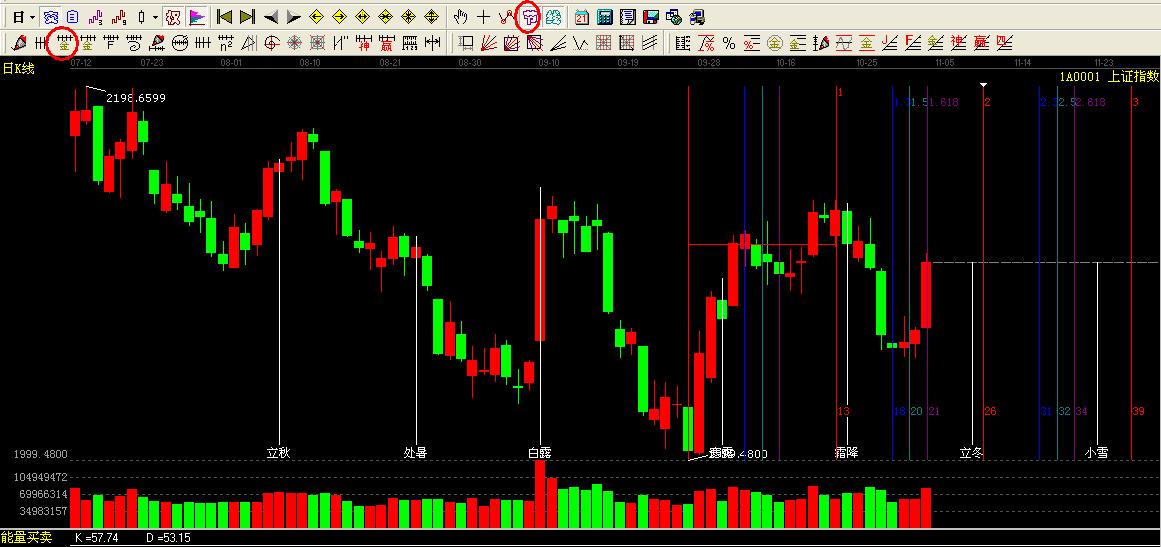The image size is (1161, 547).
Task: Toggle the colored flag display button
Action: tap(197, 17)
